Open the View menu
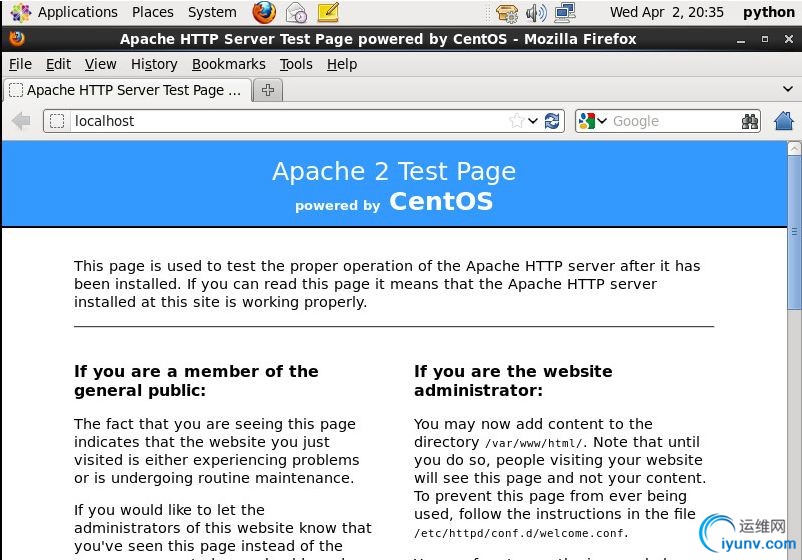 [100, 64]
